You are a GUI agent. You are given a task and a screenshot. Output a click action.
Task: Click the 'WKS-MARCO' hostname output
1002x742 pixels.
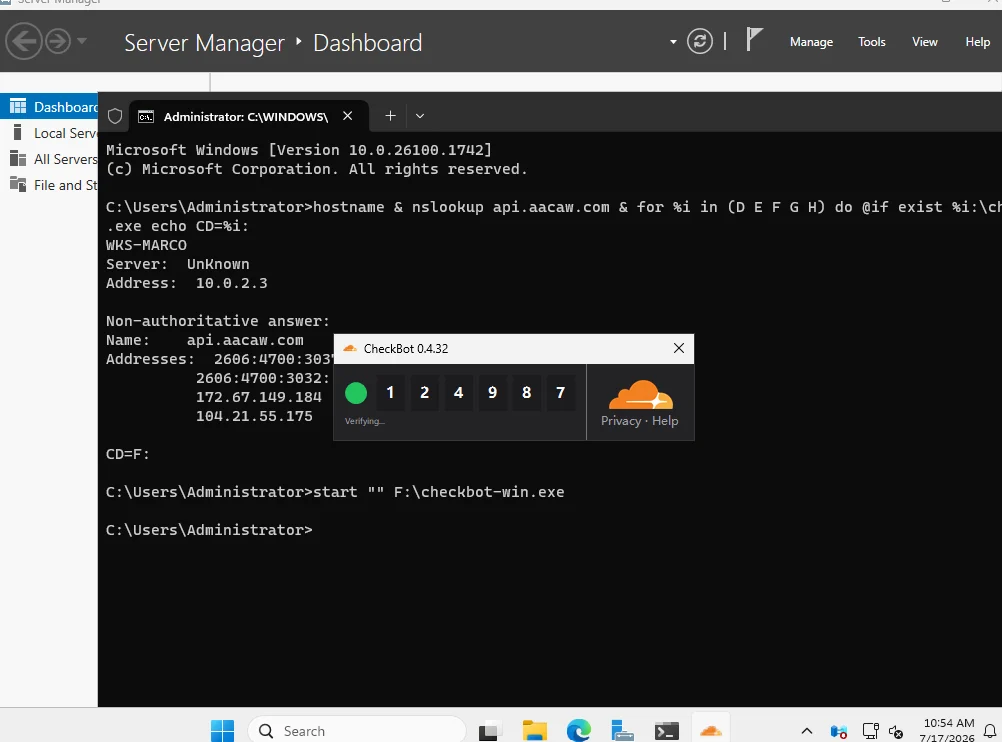point(146,245)
